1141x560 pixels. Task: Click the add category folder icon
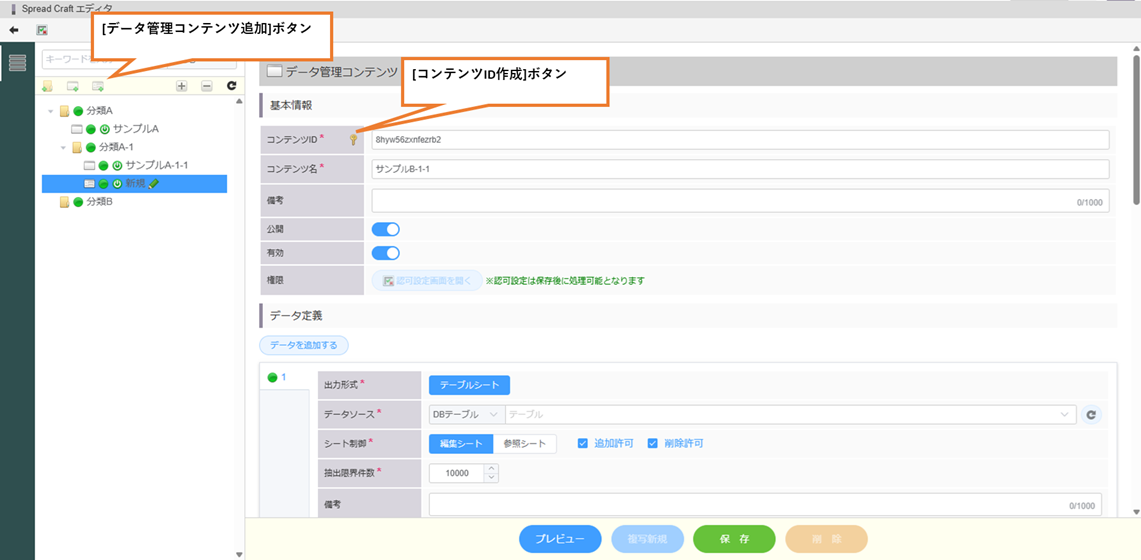[x=47, y=87]
